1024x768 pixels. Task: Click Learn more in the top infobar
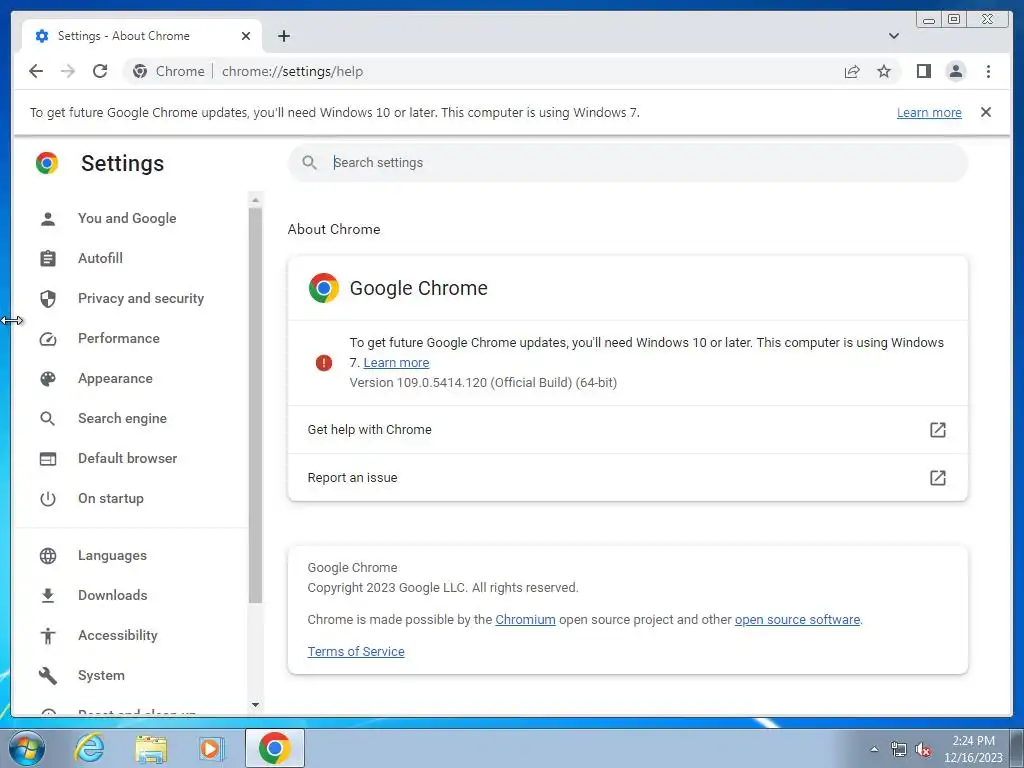pos(929,112)
